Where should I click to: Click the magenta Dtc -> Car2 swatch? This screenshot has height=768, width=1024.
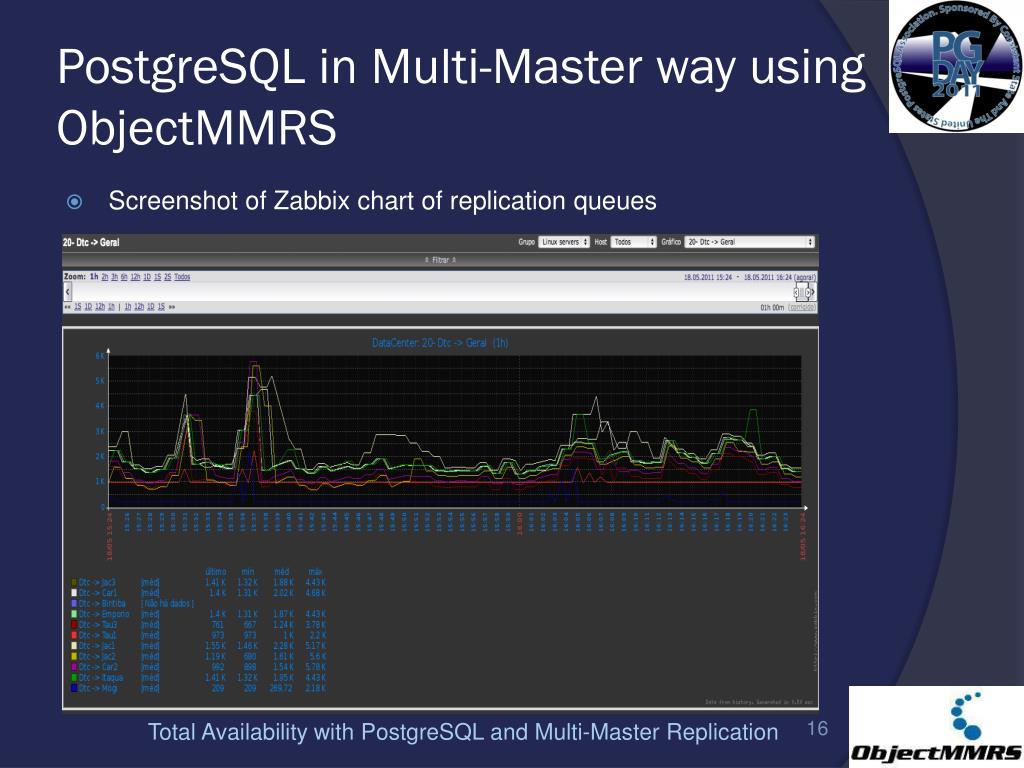coord(74,667)
